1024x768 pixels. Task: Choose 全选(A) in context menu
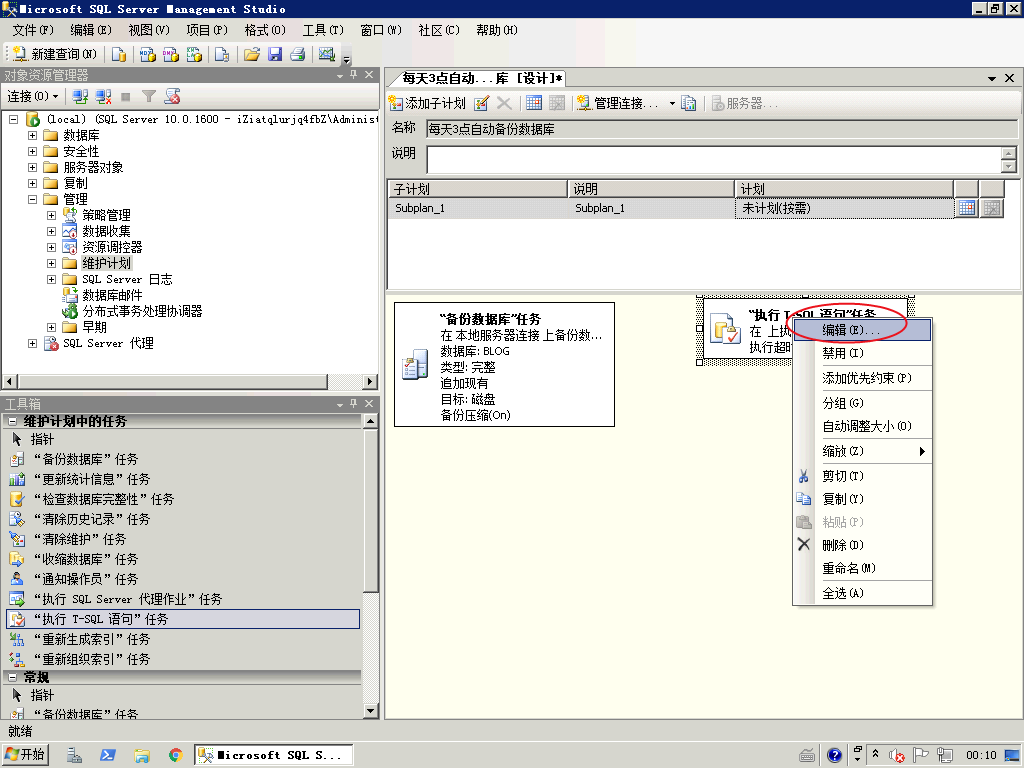(862, 594)
